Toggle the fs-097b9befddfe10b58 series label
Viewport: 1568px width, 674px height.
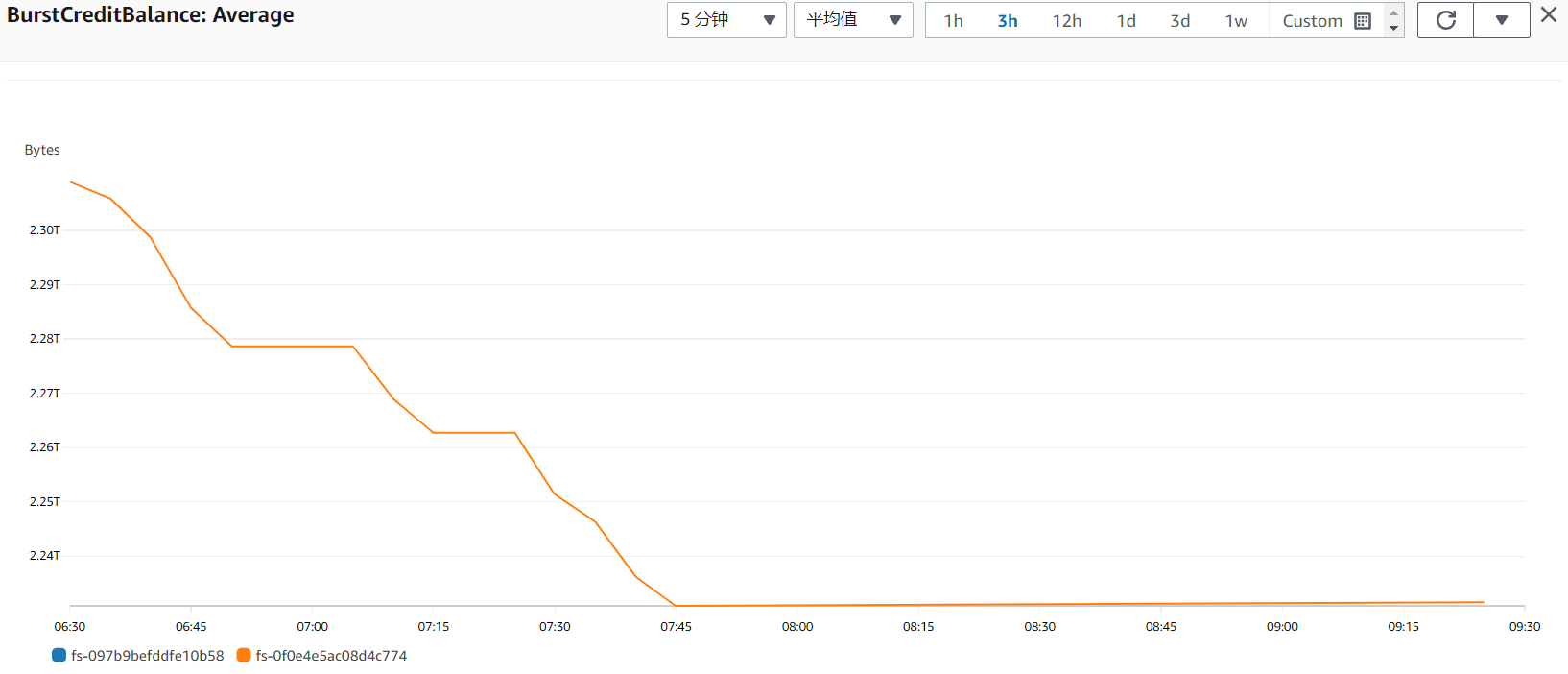pos(147,656)
